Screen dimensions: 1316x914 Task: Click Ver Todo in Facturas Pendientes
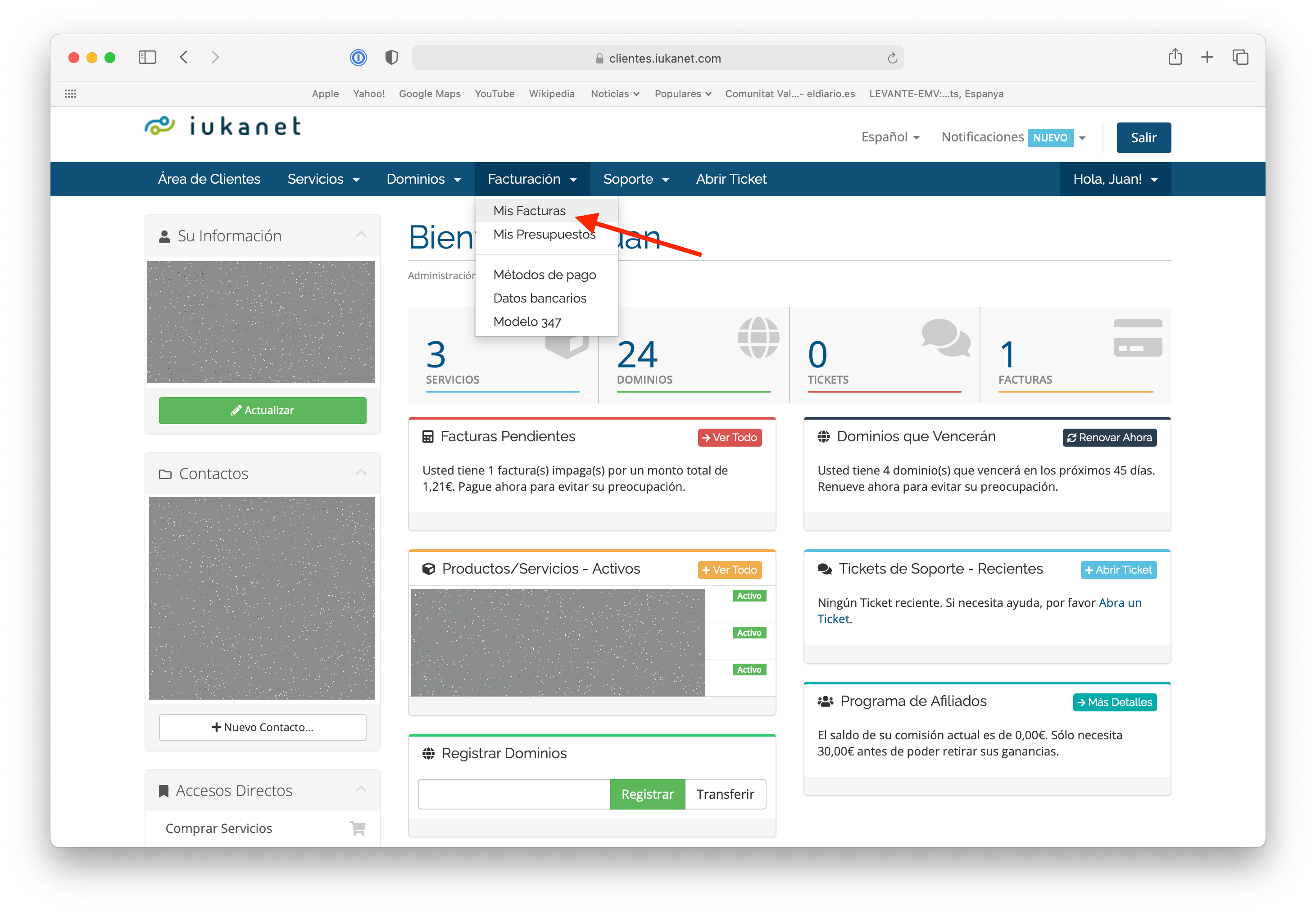click(x=730, y=438)
